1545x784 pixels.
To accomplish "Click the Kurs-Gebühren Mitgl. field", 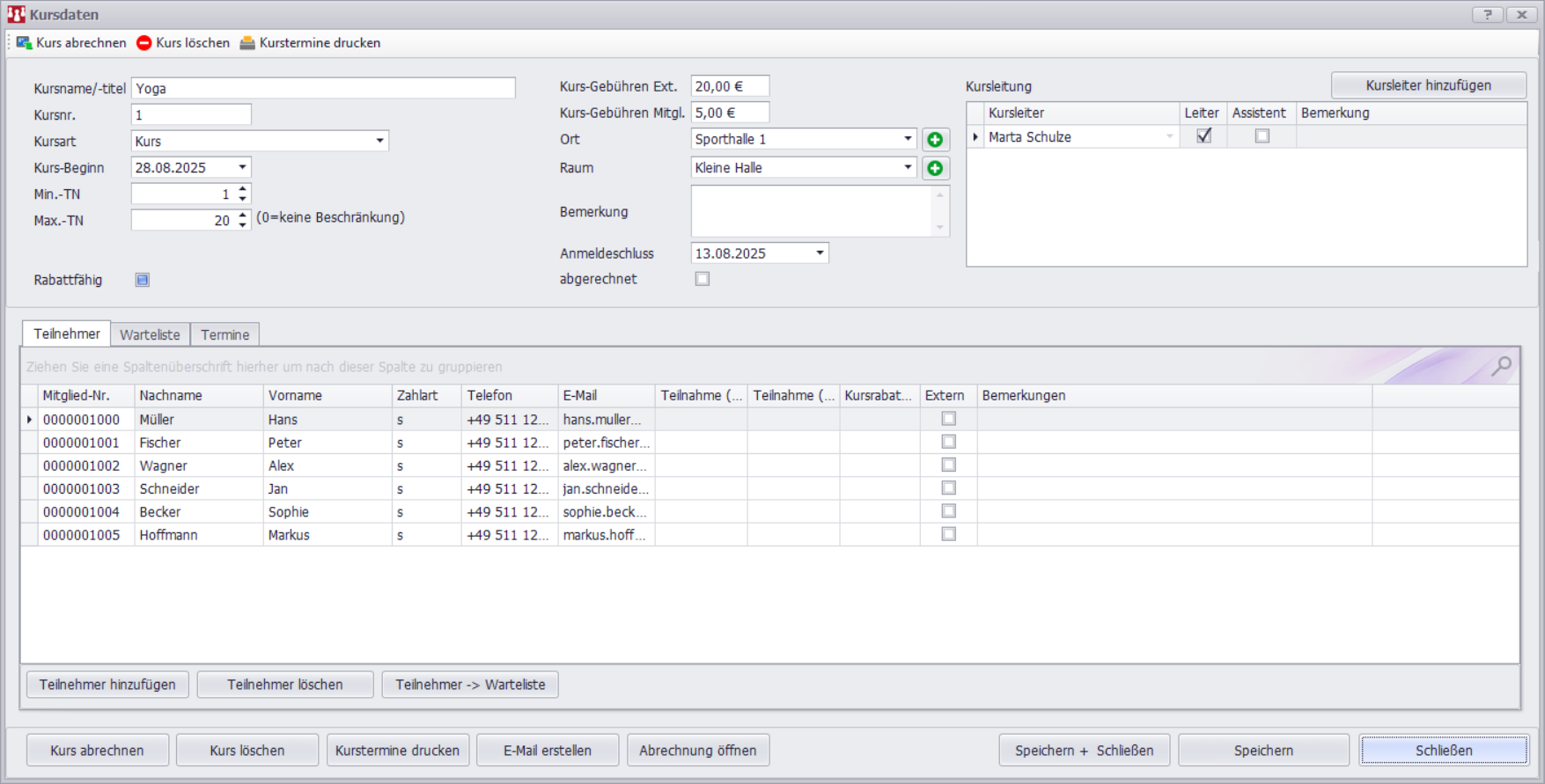I will (x=730, y=113).
